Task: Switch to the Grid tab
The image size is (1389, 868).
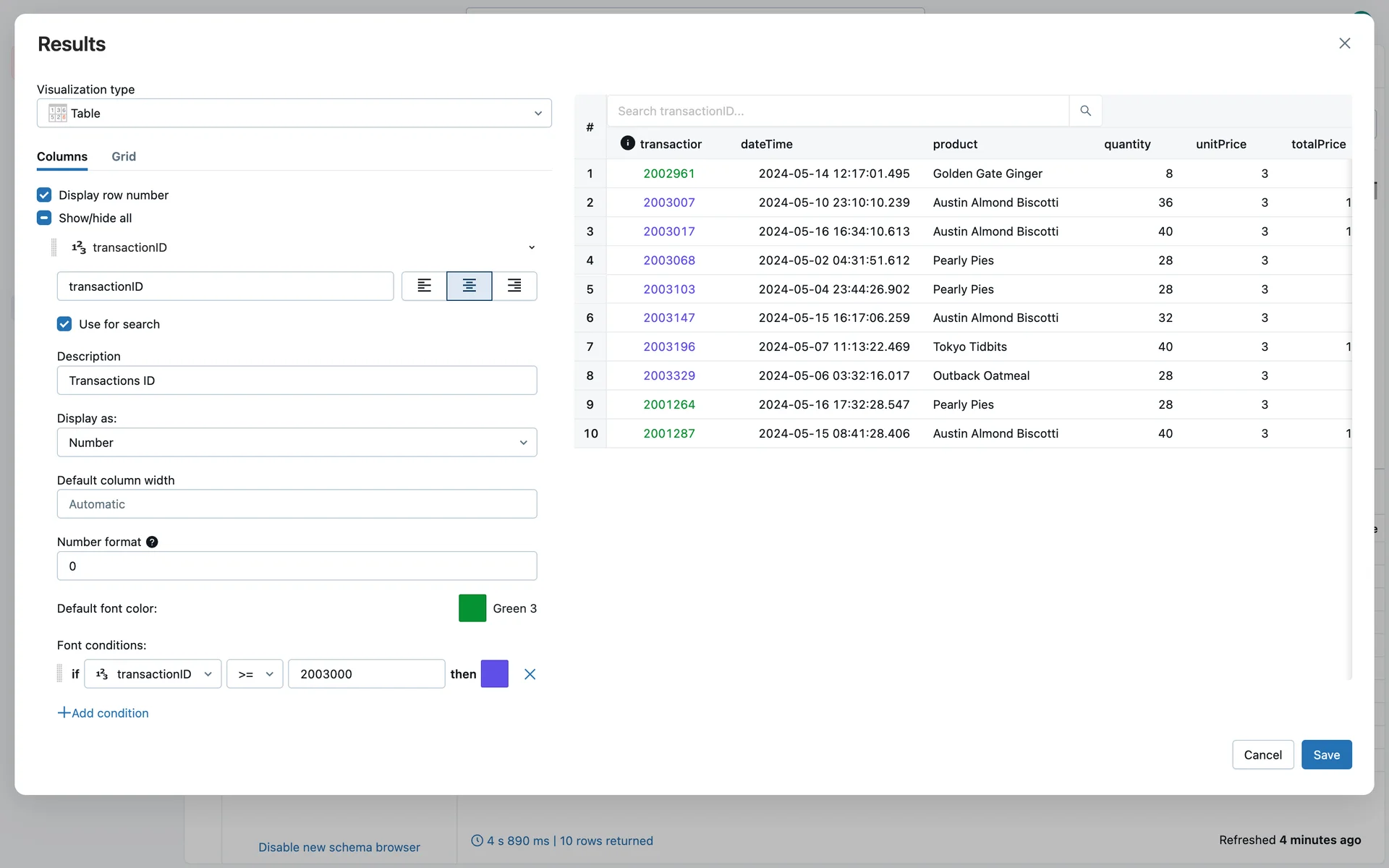Action: pos(124,156)
